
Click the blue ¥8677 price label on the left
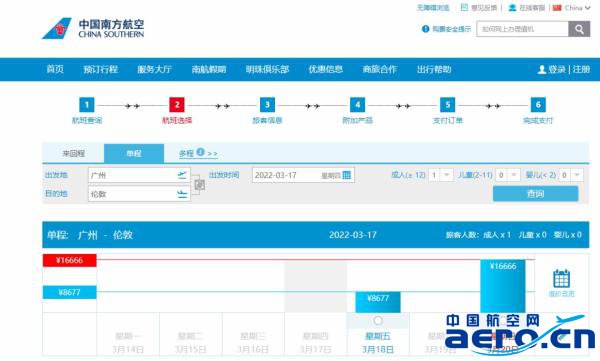click(69, 292)
